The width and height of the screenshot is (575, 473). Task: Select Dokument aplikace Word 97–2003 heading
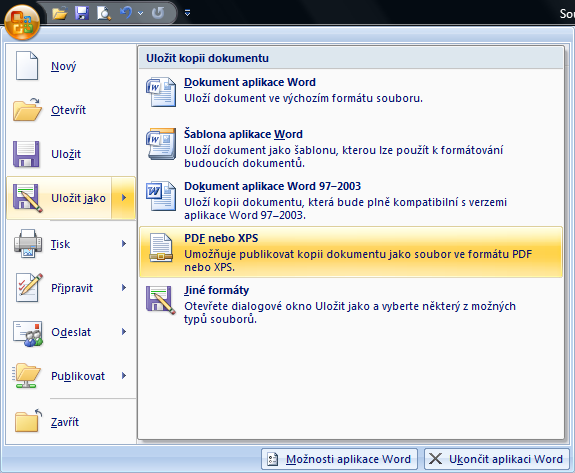272,186
